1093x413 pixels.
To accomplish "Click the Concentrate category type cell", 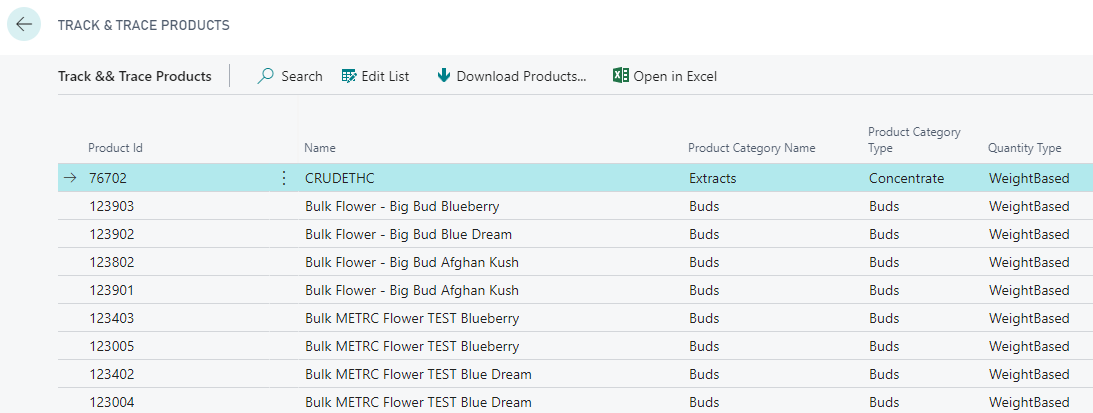I will [906, 178].
